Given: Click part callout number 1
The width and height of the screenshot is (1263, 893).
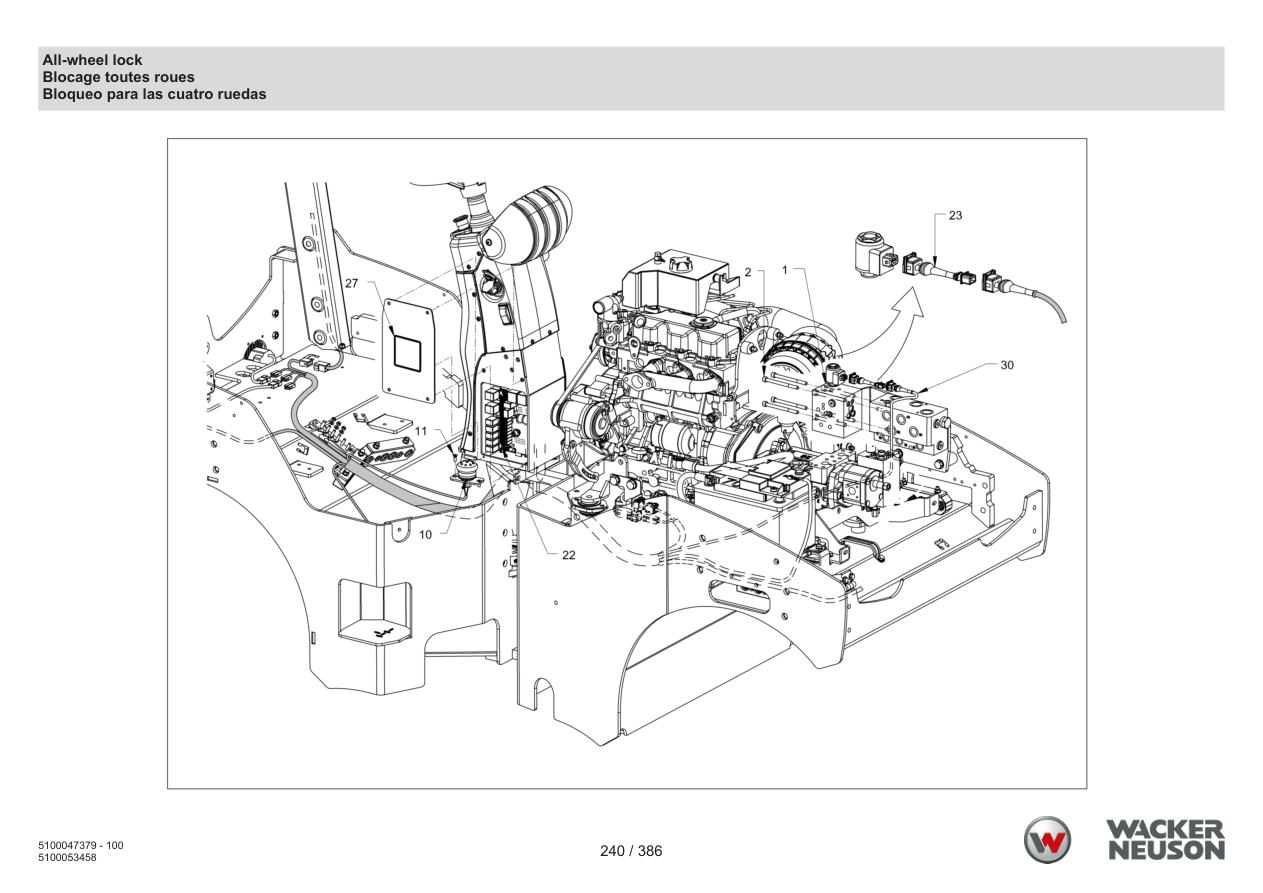Looking at the screenshot, I should point(785,270).
